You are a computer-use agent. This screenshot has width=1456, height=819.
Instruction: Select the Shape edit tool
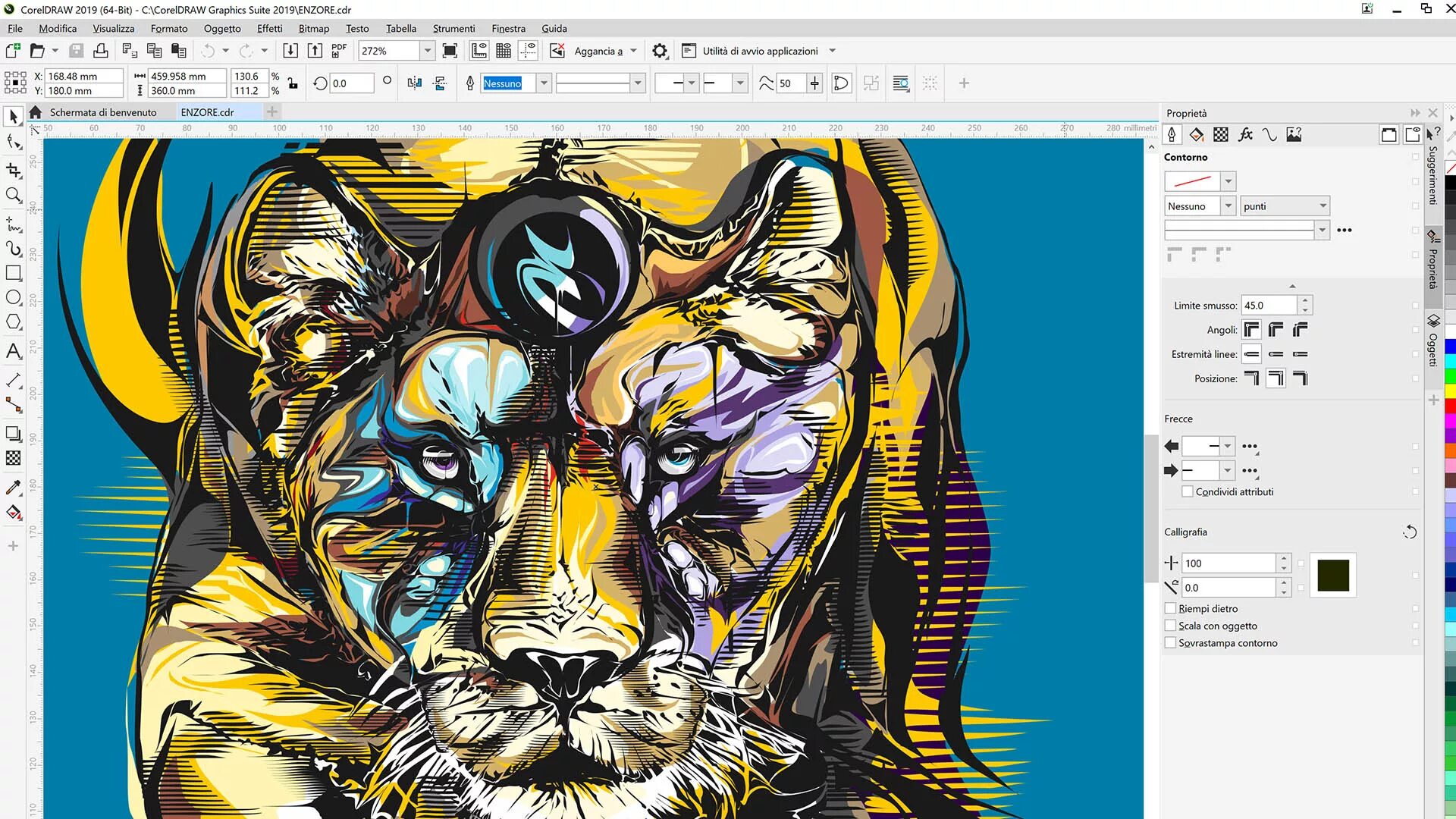[13, 142]
